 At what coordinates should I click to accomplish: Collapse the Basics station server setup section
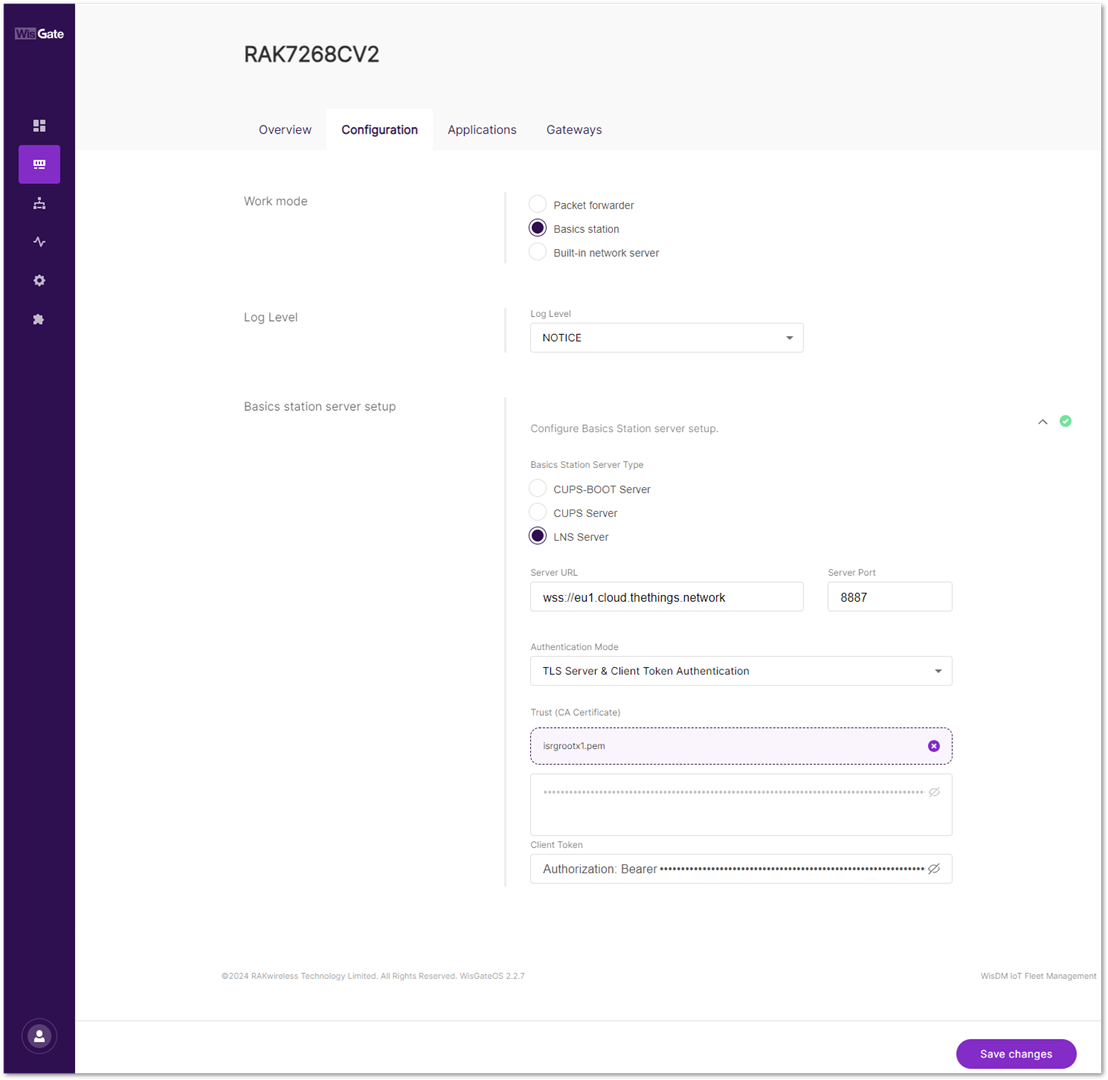click(1042, 422)
